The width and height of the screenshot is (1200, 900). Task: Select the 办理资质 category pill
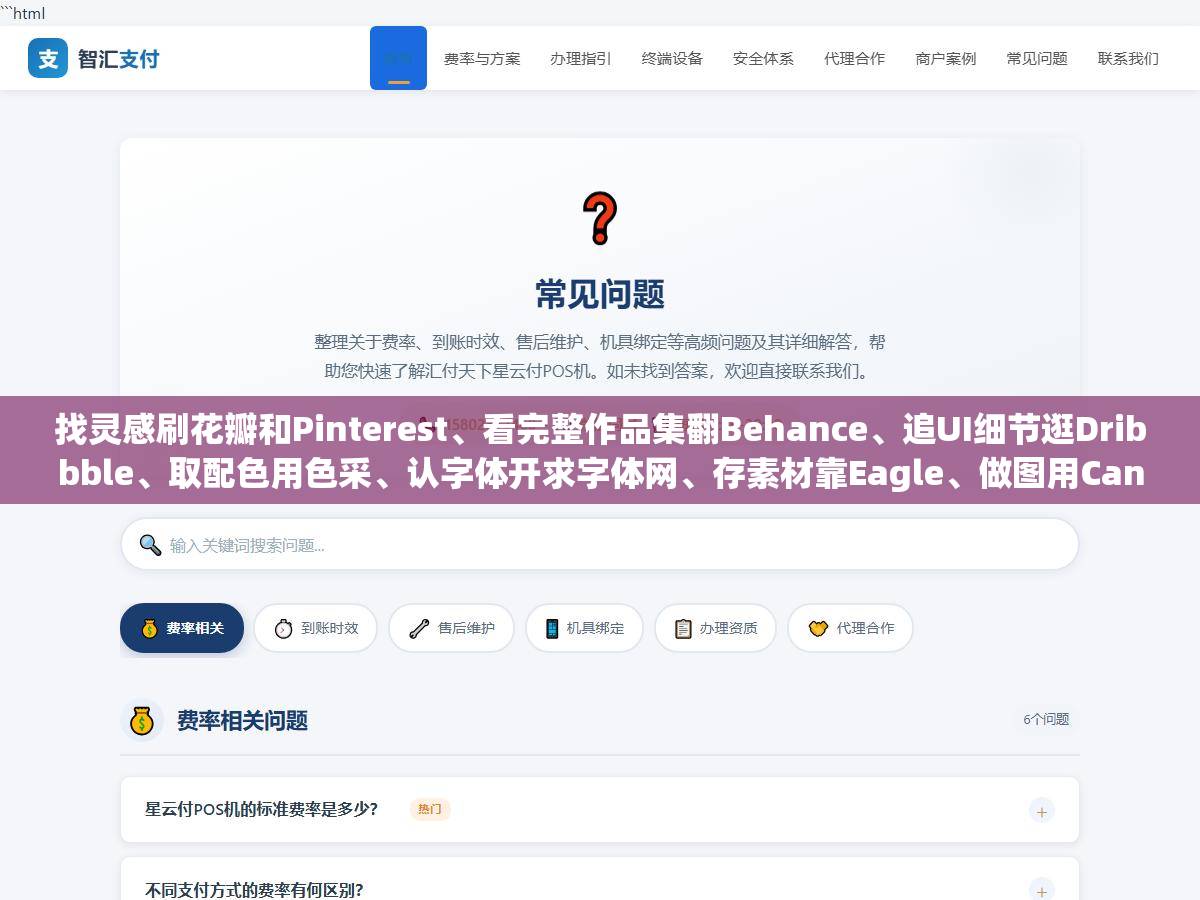[715, 628]
